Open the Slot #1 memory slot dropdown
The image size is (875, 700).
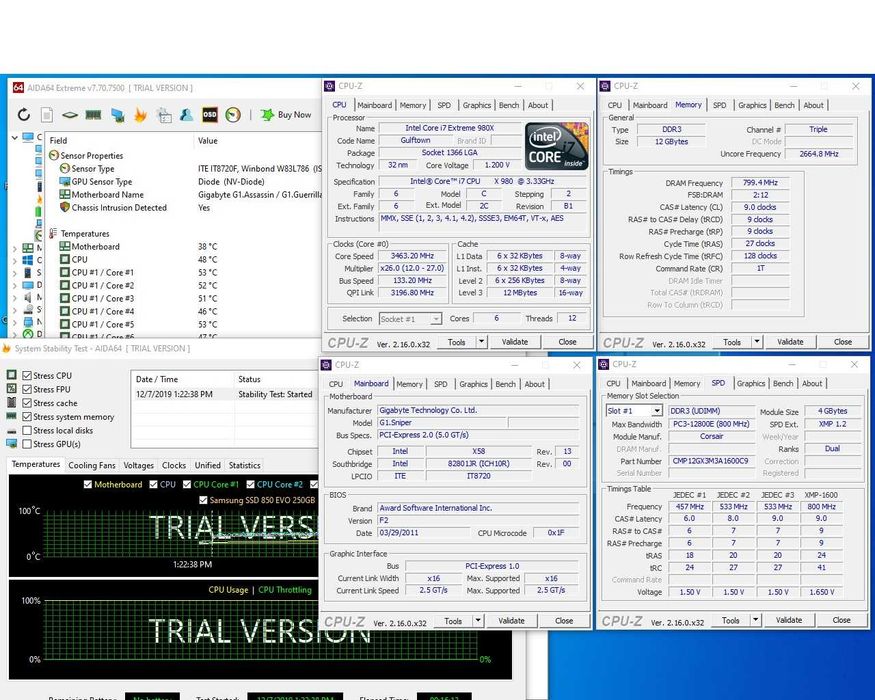click(657, 411)
